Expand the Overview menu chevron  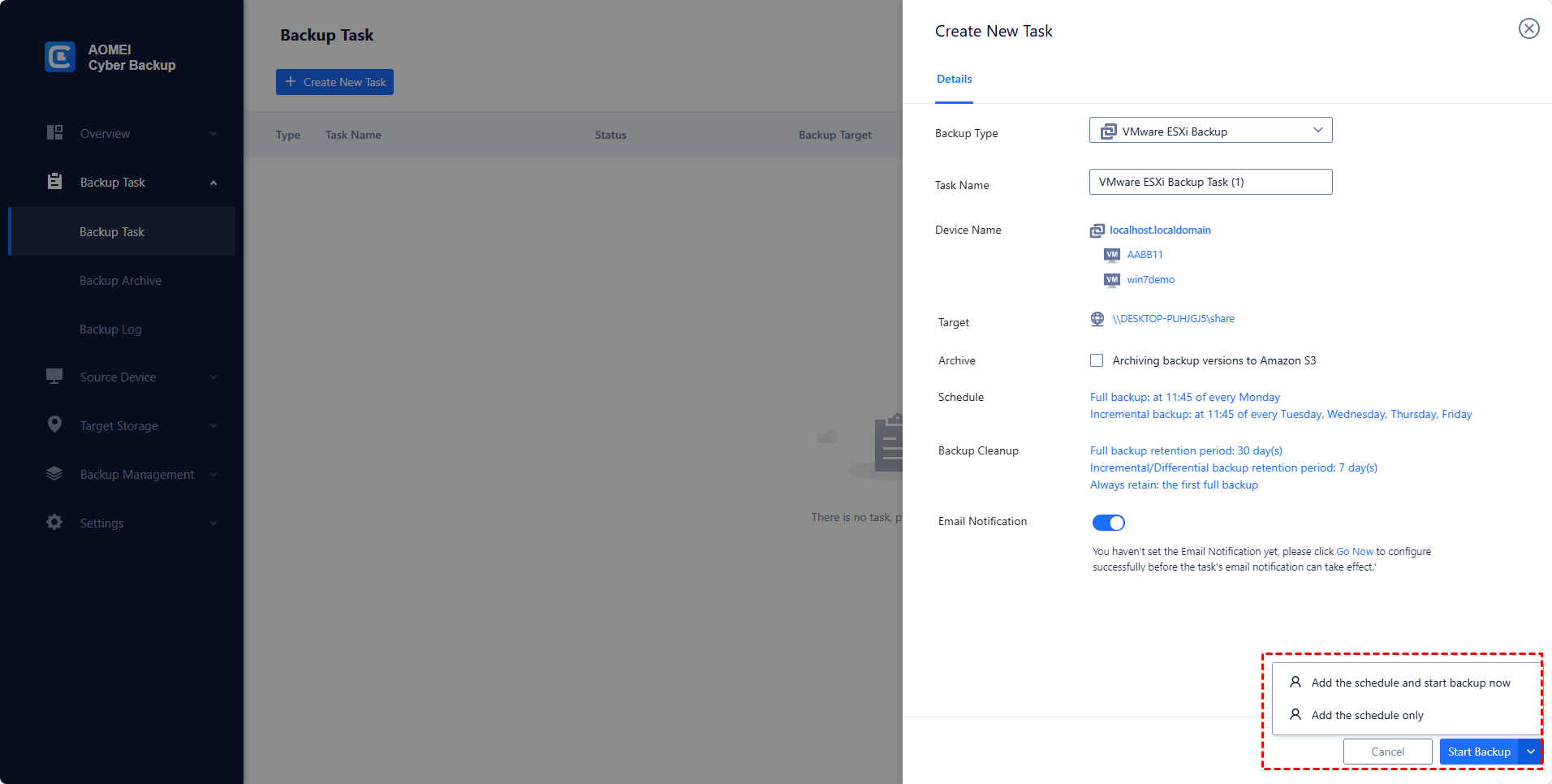[x=213, y=134]
